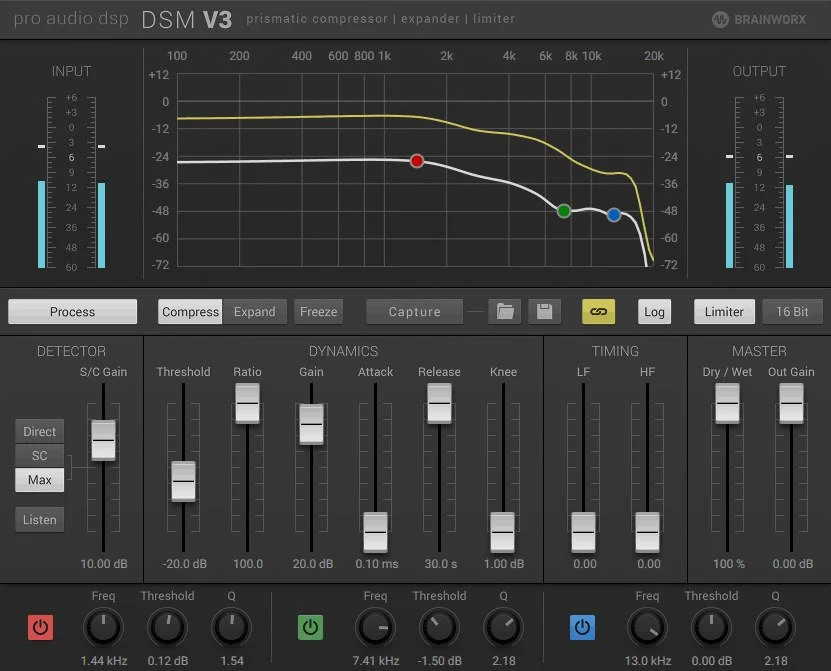Toggle the Log scale button
The width and height of the screenshot is (831, 671).
click(x=654, y=312)
